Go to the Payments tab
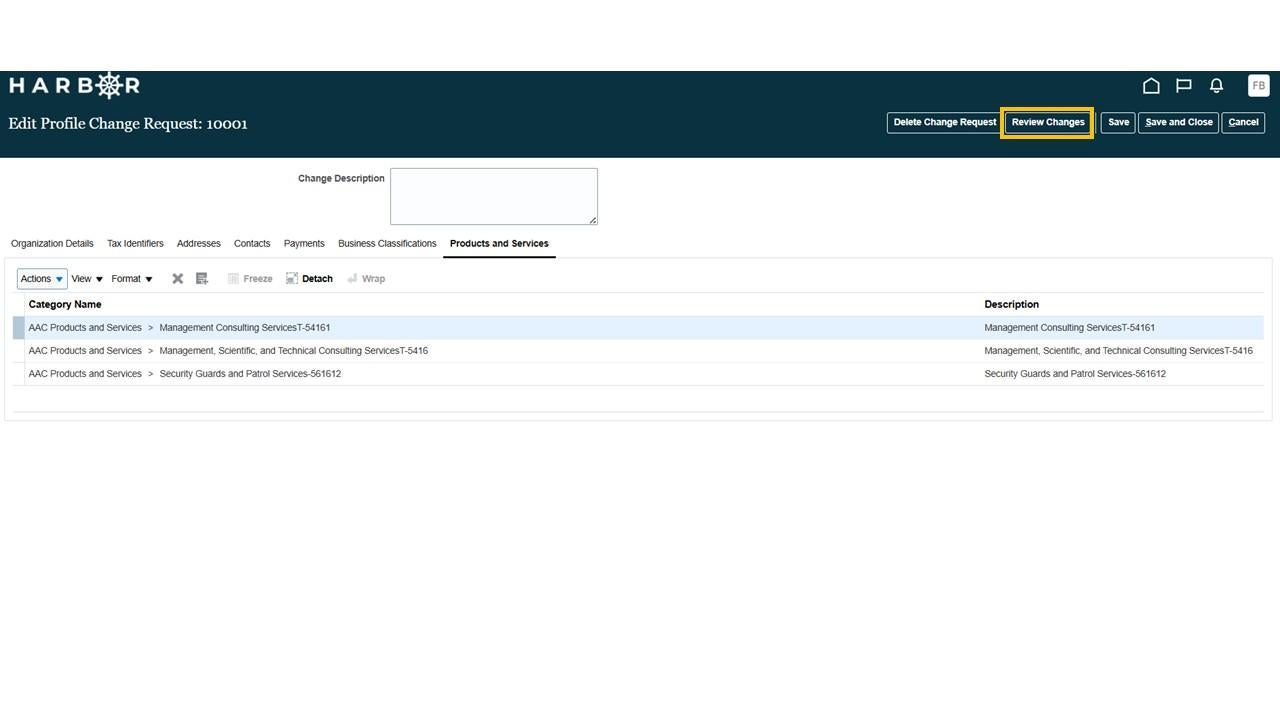This screenshot has width=1280, height=720. 304,243
